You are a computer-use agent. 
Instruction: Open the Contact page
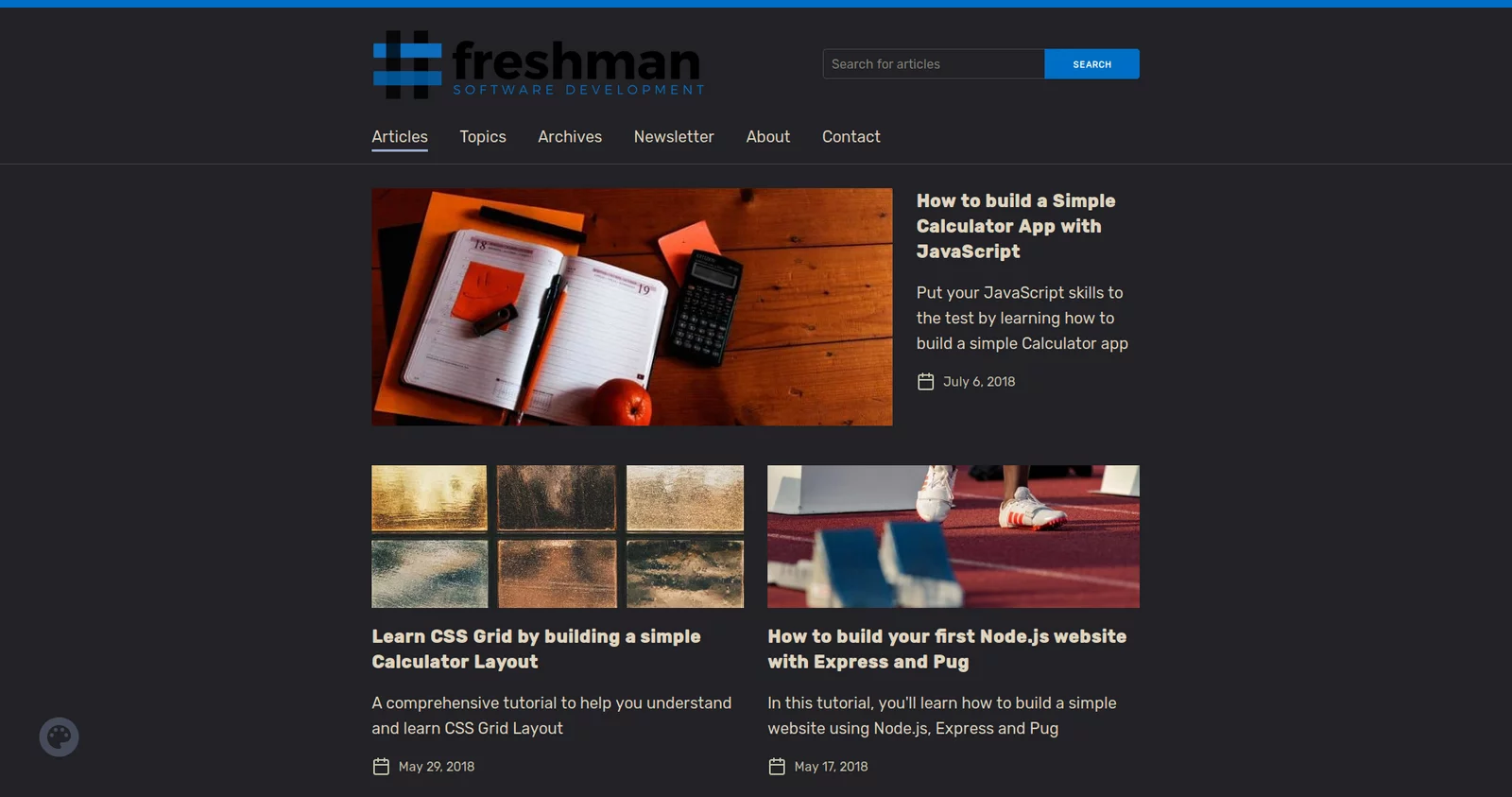(851, 137)
